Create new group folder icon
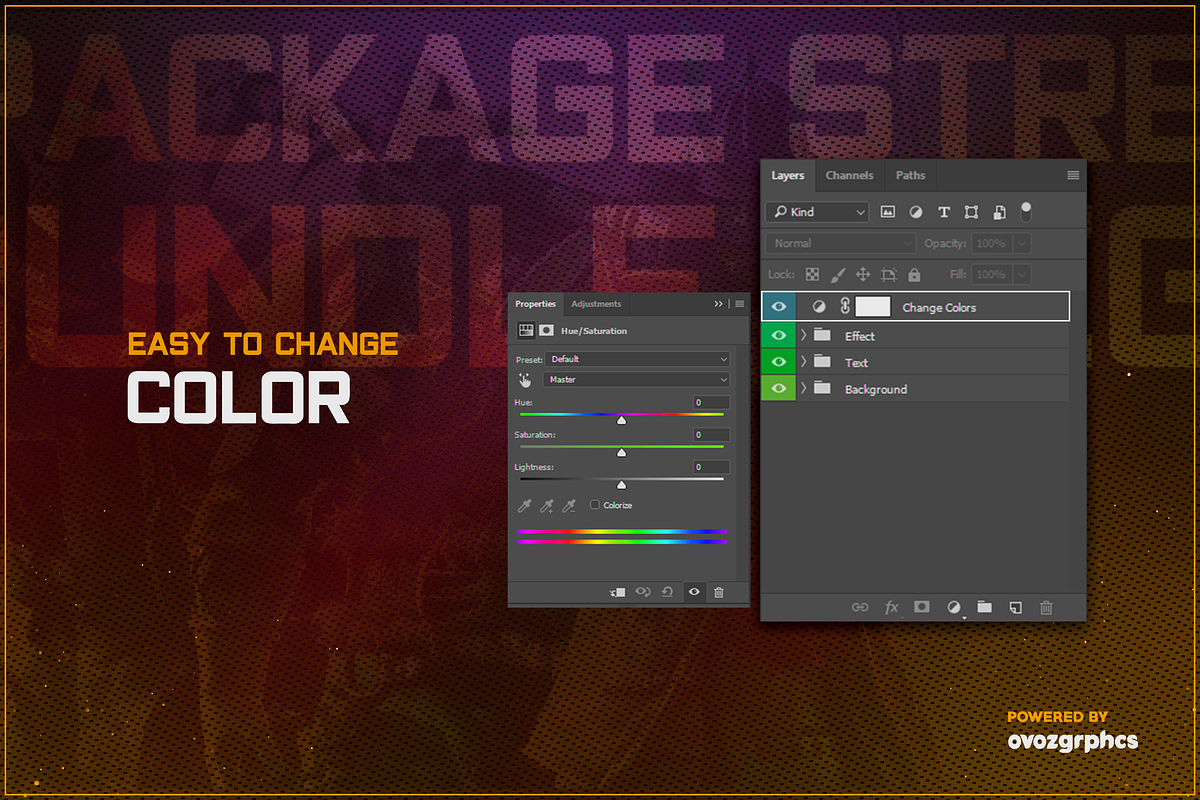 click(985, 607)
